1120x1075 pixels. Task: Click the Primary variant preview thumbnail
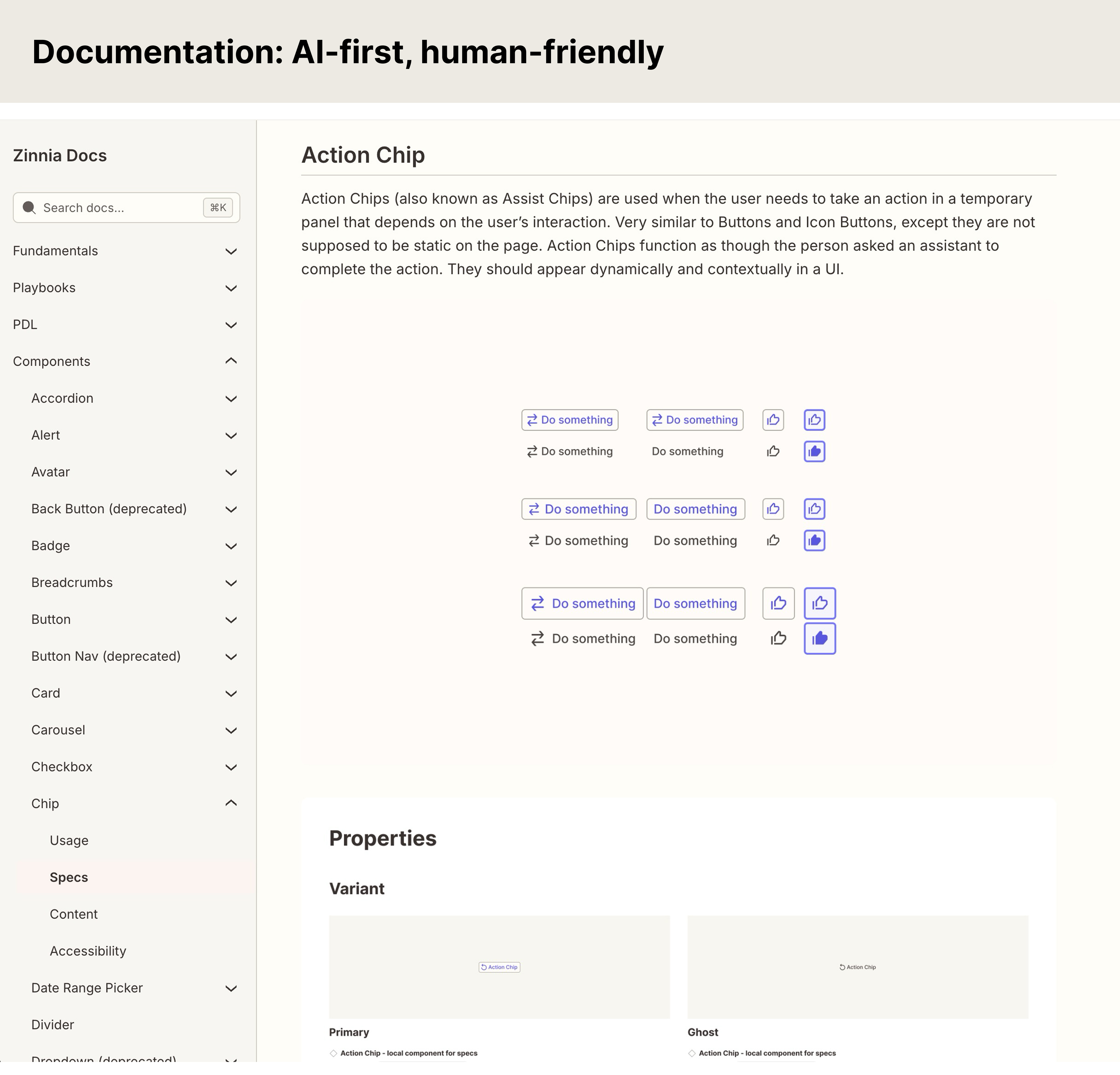[x=499, y=967]
